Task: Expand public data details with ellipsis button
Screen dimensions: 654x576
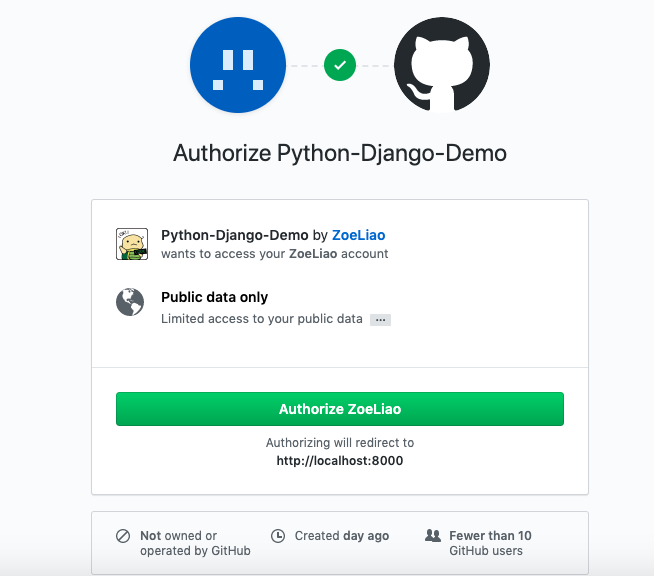Action: 380,320
